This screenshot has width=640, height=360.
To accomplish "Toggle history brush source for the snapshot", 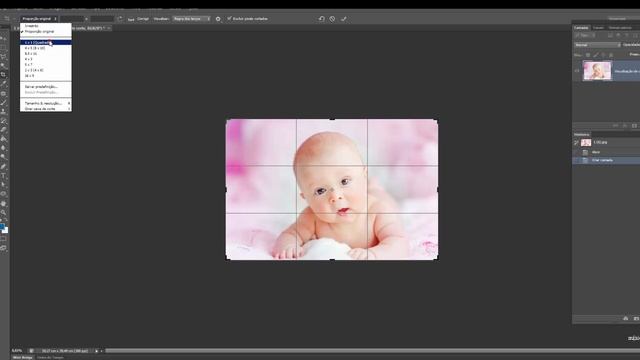I will [576, 142].
